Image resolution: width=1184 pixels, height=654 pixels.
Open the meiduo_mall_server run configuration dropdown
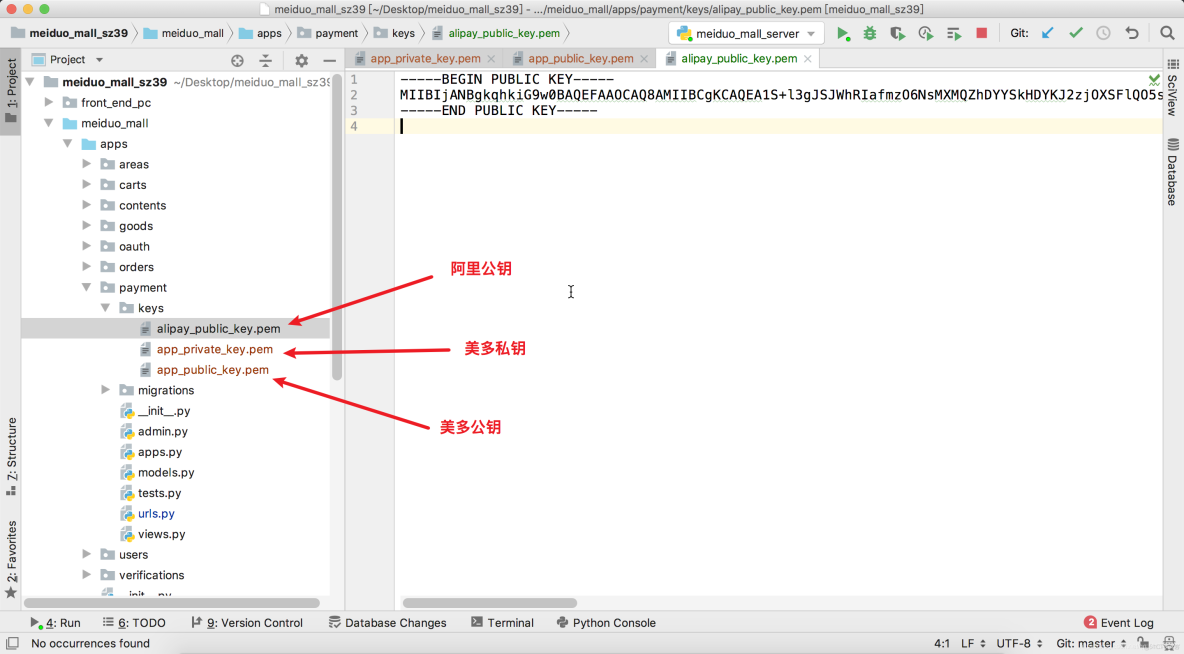click(x=811, y=33)
